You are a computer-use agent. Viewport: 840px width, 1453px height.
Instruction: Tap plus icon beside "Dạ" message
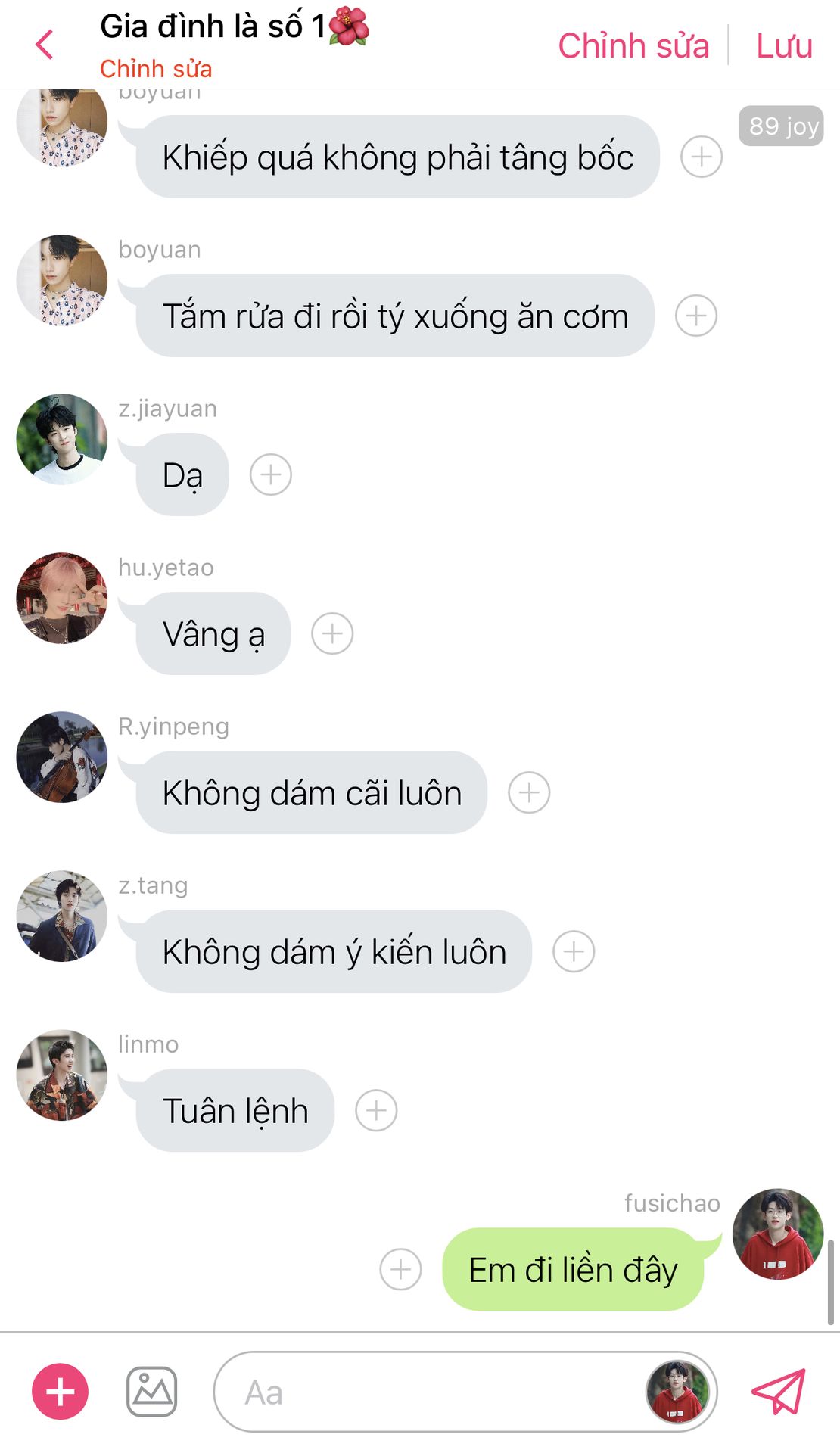[x=271, y=474]
